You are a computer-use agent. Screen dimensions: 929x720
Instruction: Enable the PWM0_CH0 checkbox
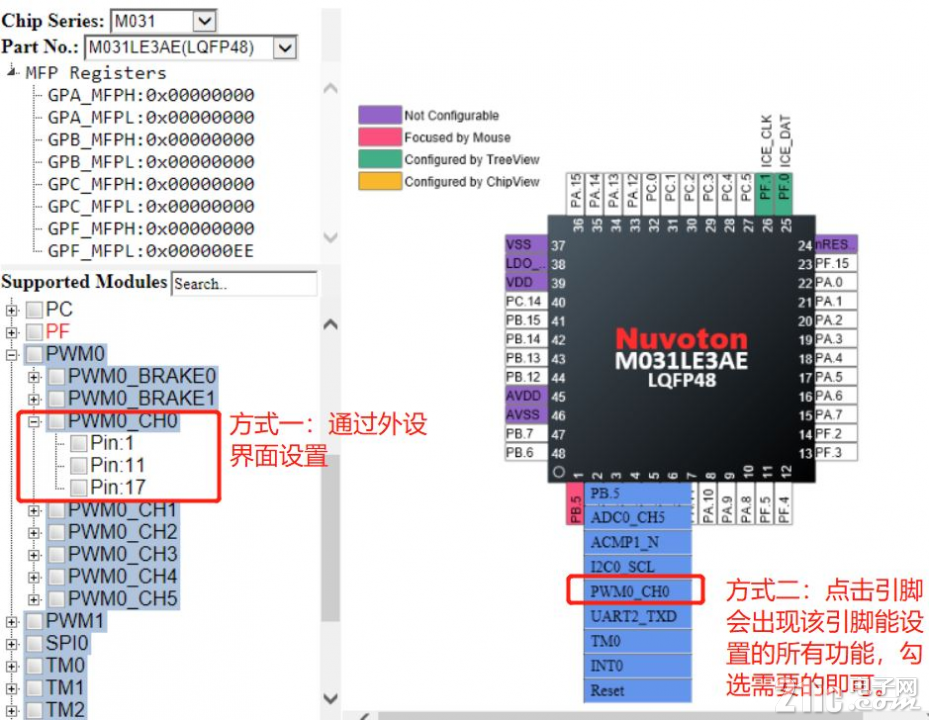click(57, 421)
